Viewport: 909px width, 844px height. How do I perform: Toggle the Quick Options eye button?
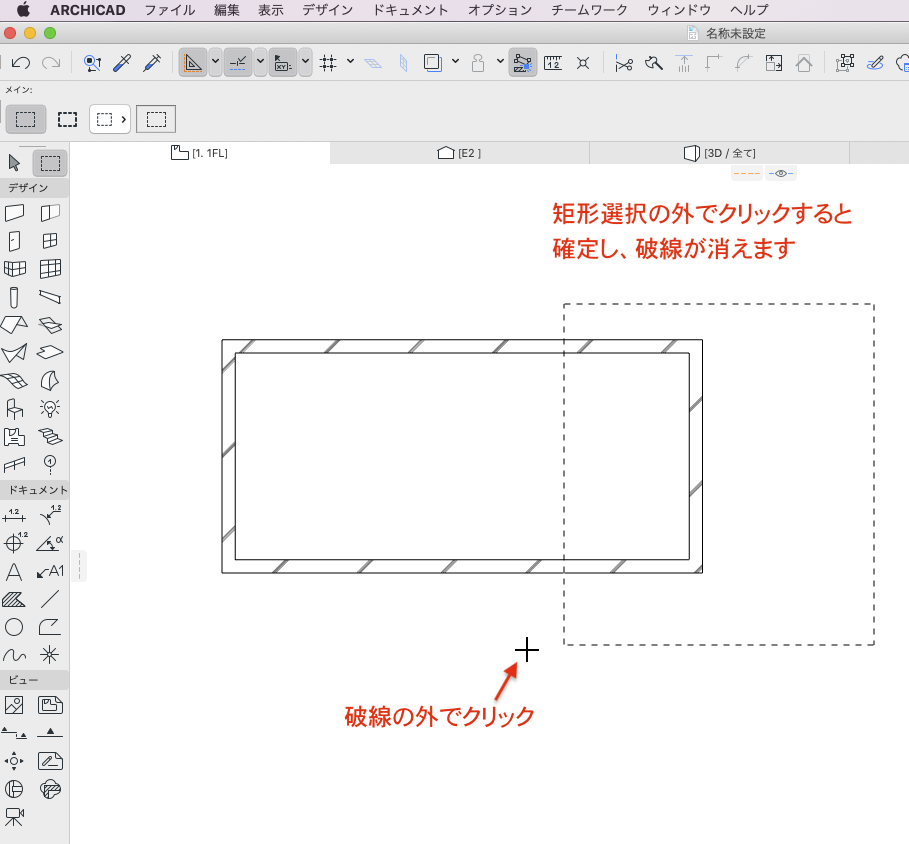coord(781,173)
